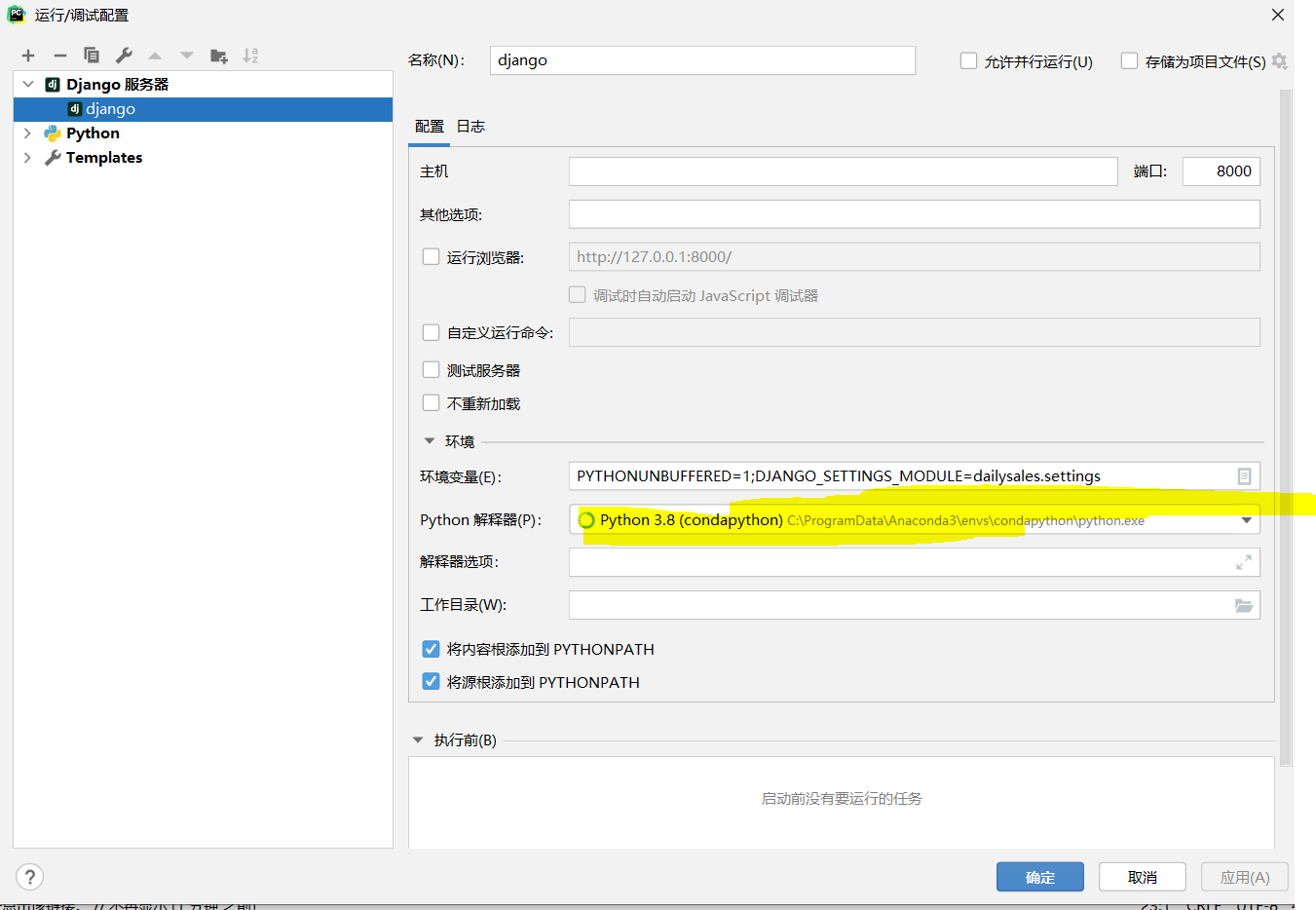Screen dimensions: 1316x910
Task: Create new folder for configurations
Action: pyautogui.click(x=219, y=56)
